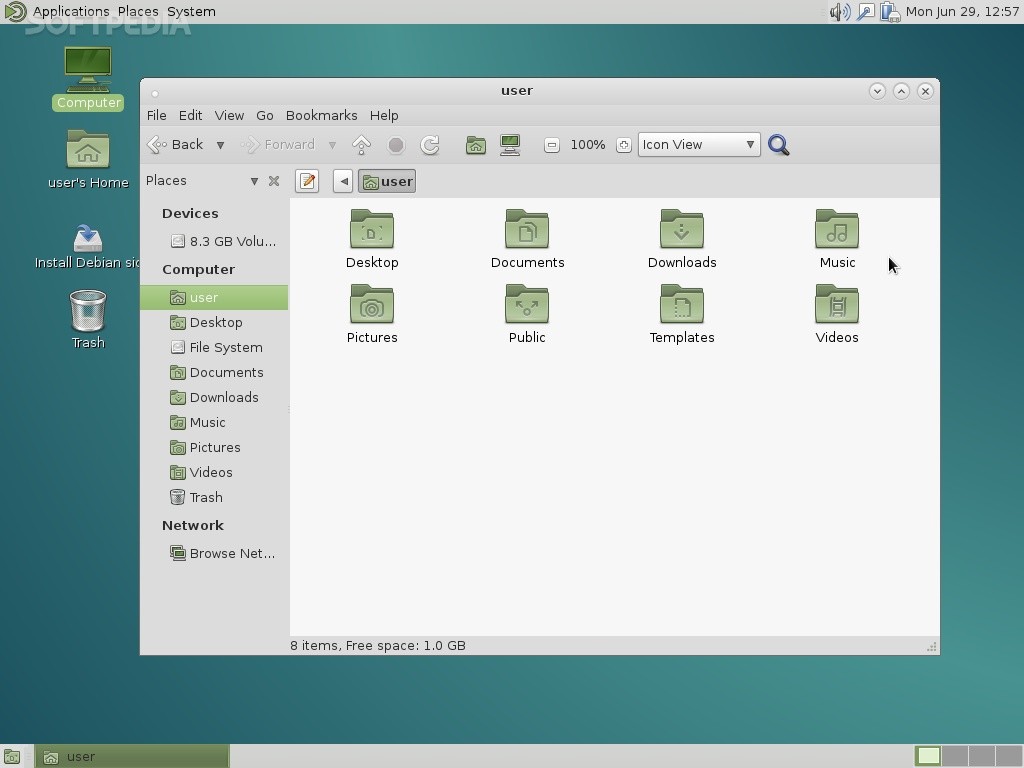
Task: Click the Search magnifier icon
Action: point(779,145)
